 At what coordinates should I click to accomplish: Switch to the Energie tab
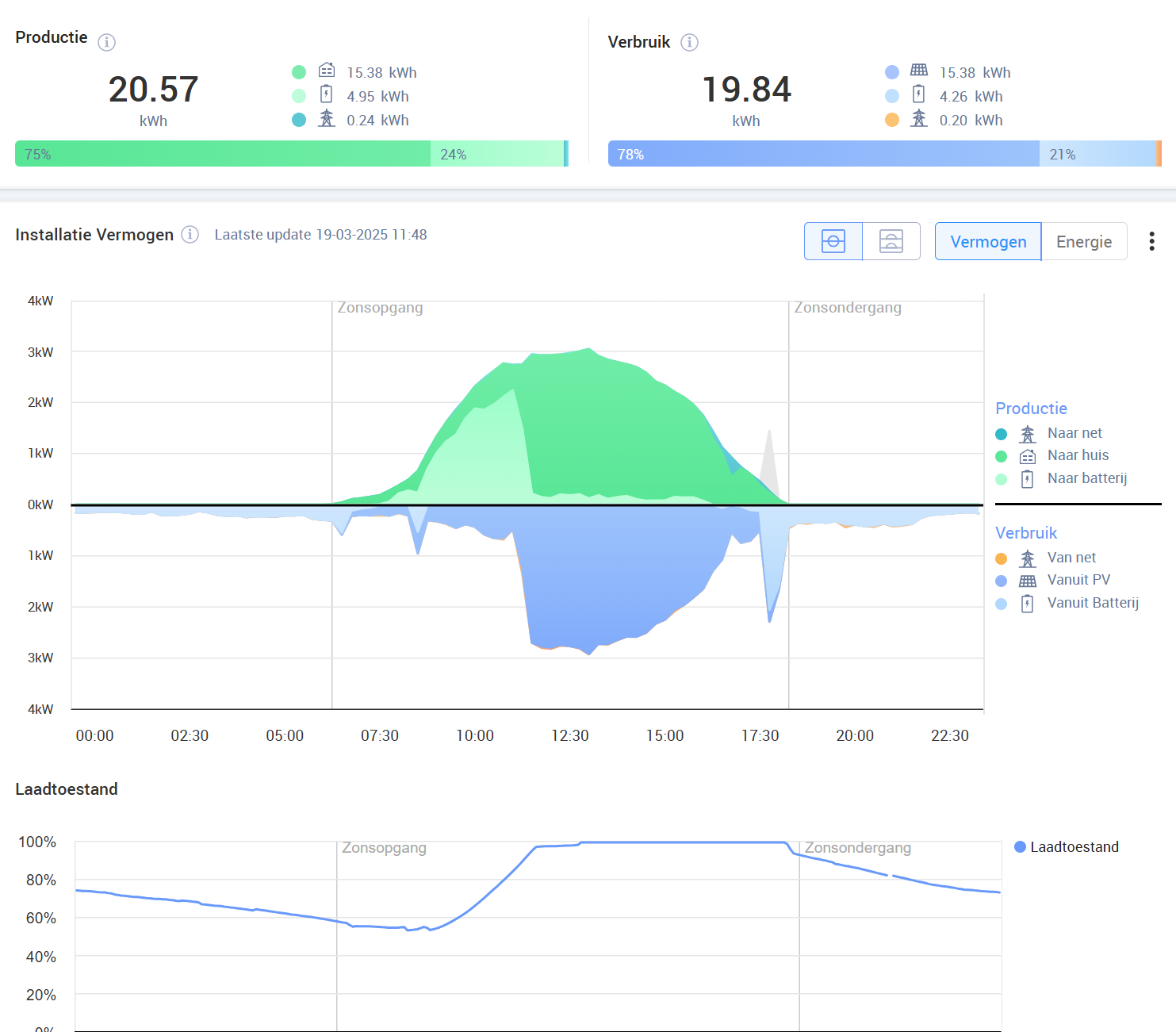[x=1083, y=242]
